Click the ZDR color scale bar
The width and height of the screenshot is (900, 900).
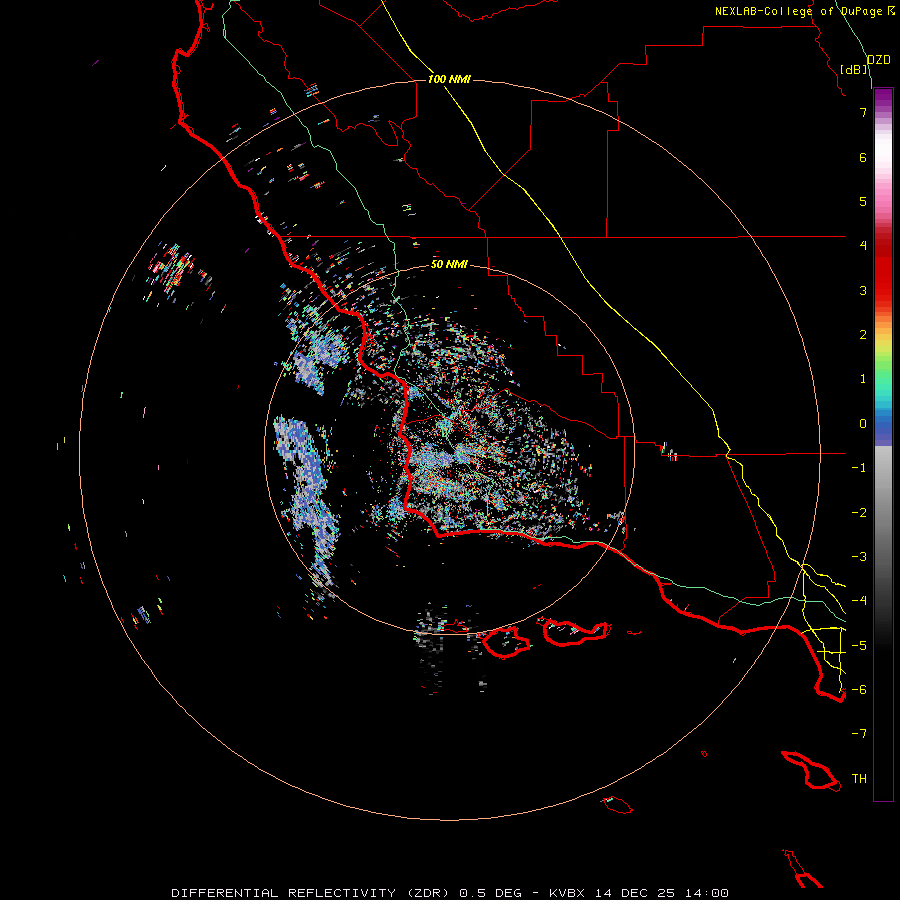coord(883,444)
